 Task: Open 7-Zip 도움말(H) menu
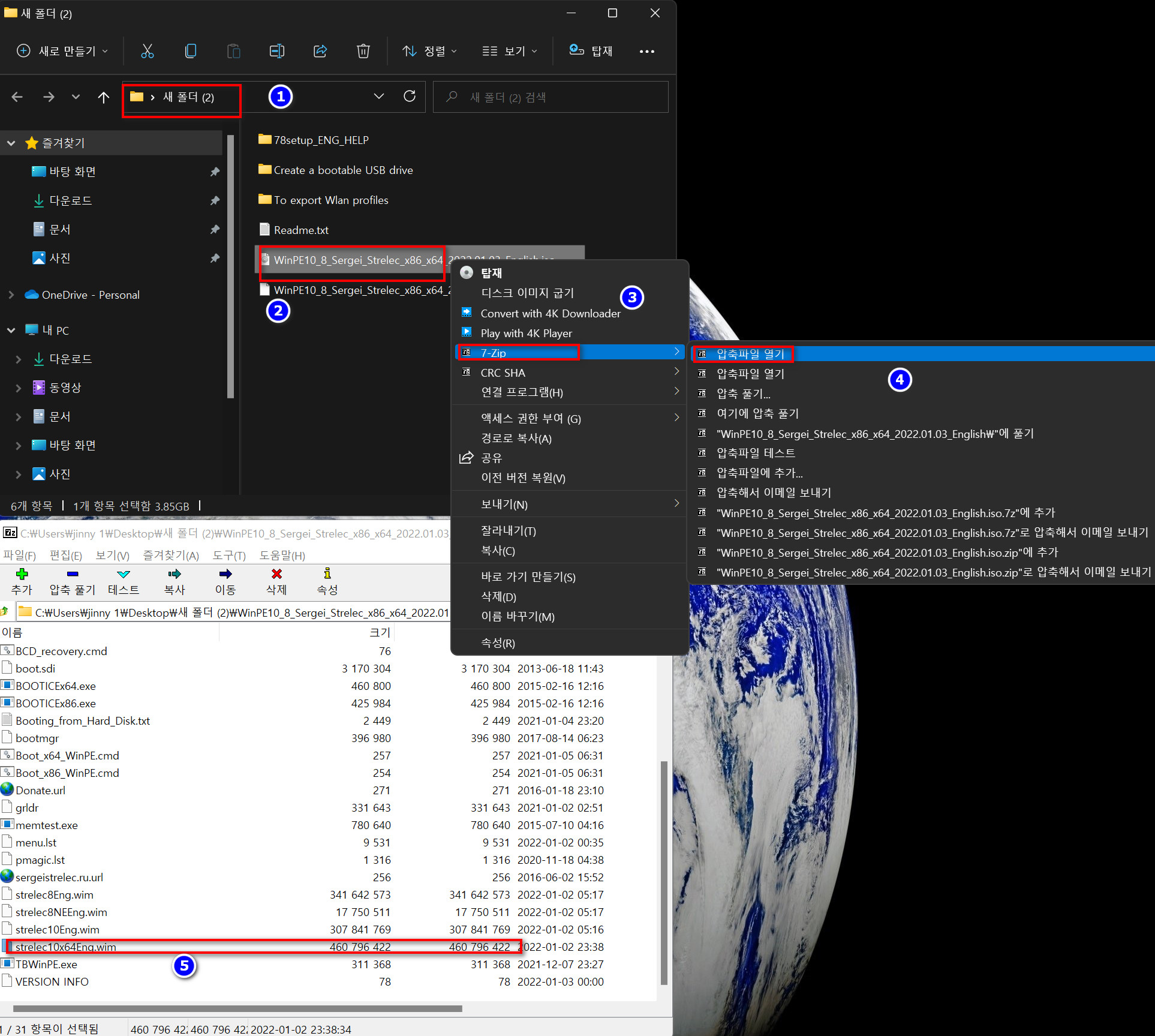coord(282,555)
